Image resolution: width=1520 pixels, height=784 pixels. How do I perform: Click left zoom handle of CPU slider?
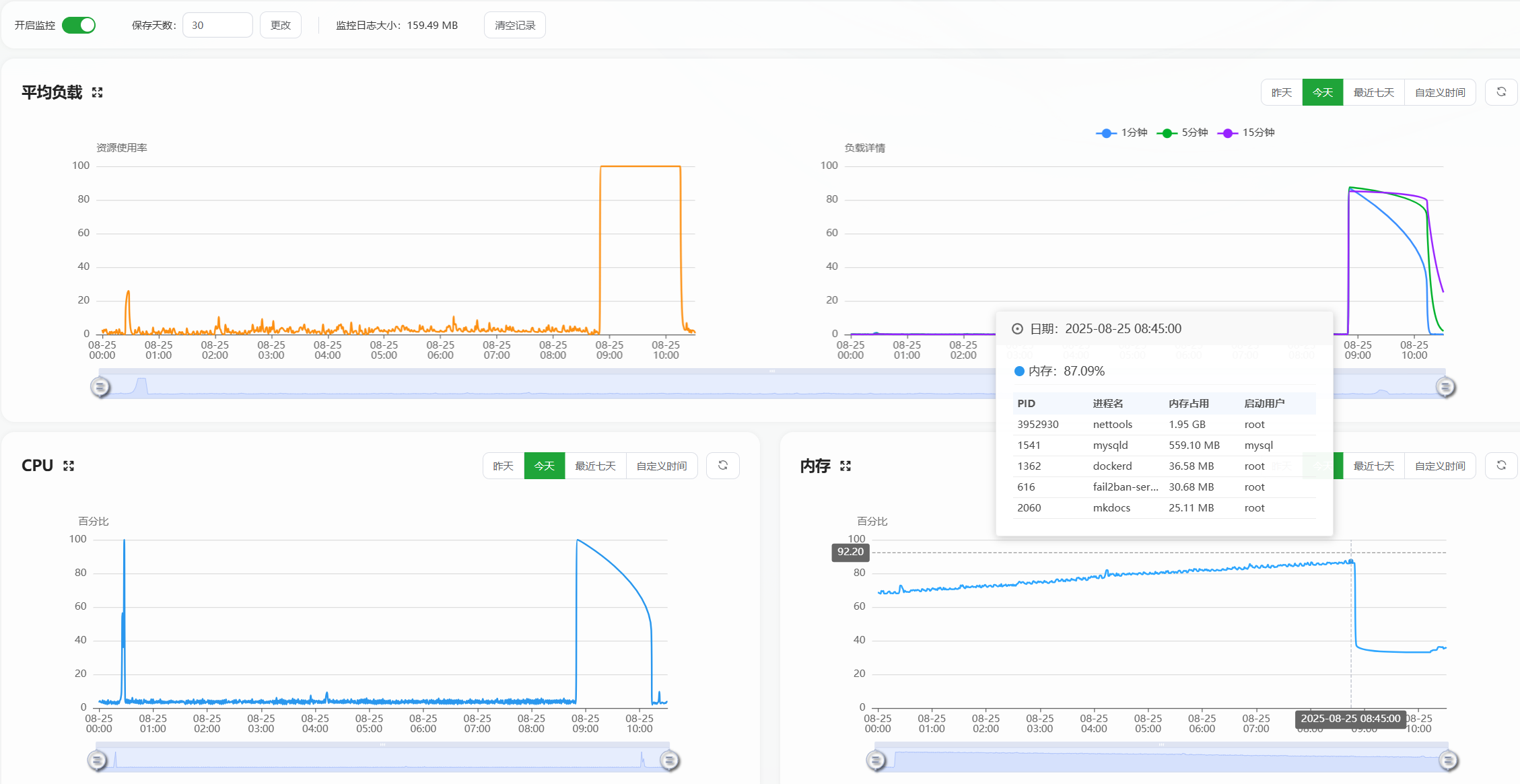pos(98,760)
